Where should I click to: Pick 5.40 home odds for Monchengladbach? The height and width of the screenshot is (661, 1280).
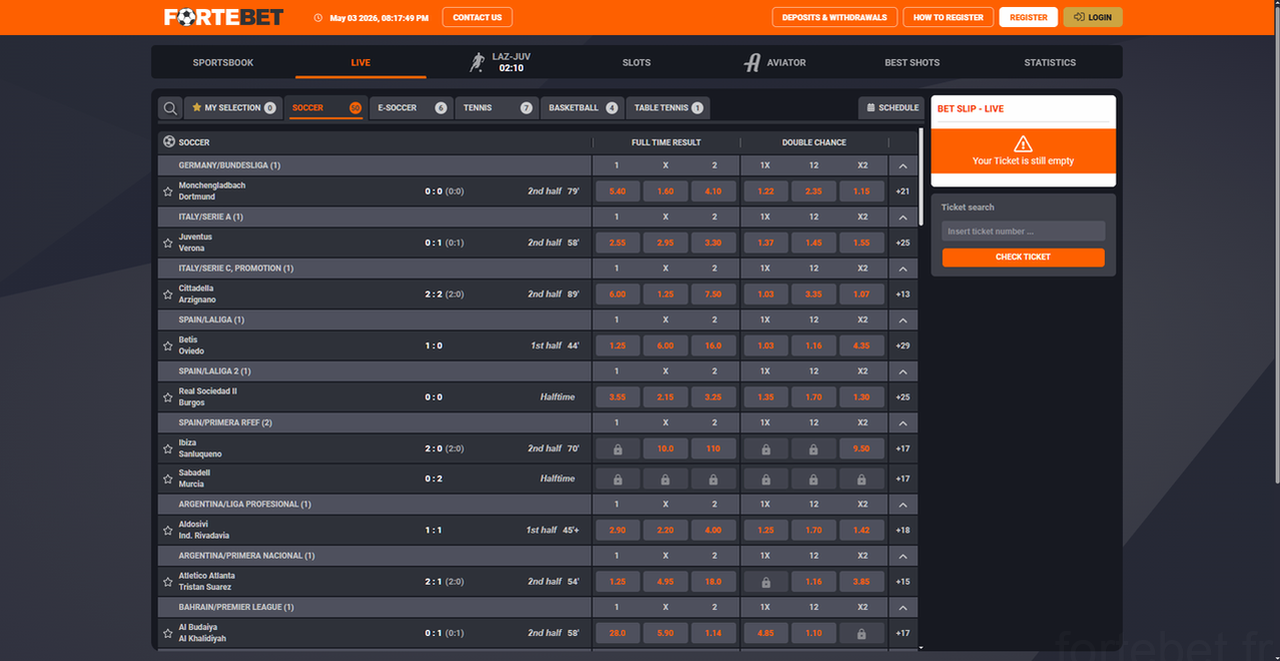point(617,191)
